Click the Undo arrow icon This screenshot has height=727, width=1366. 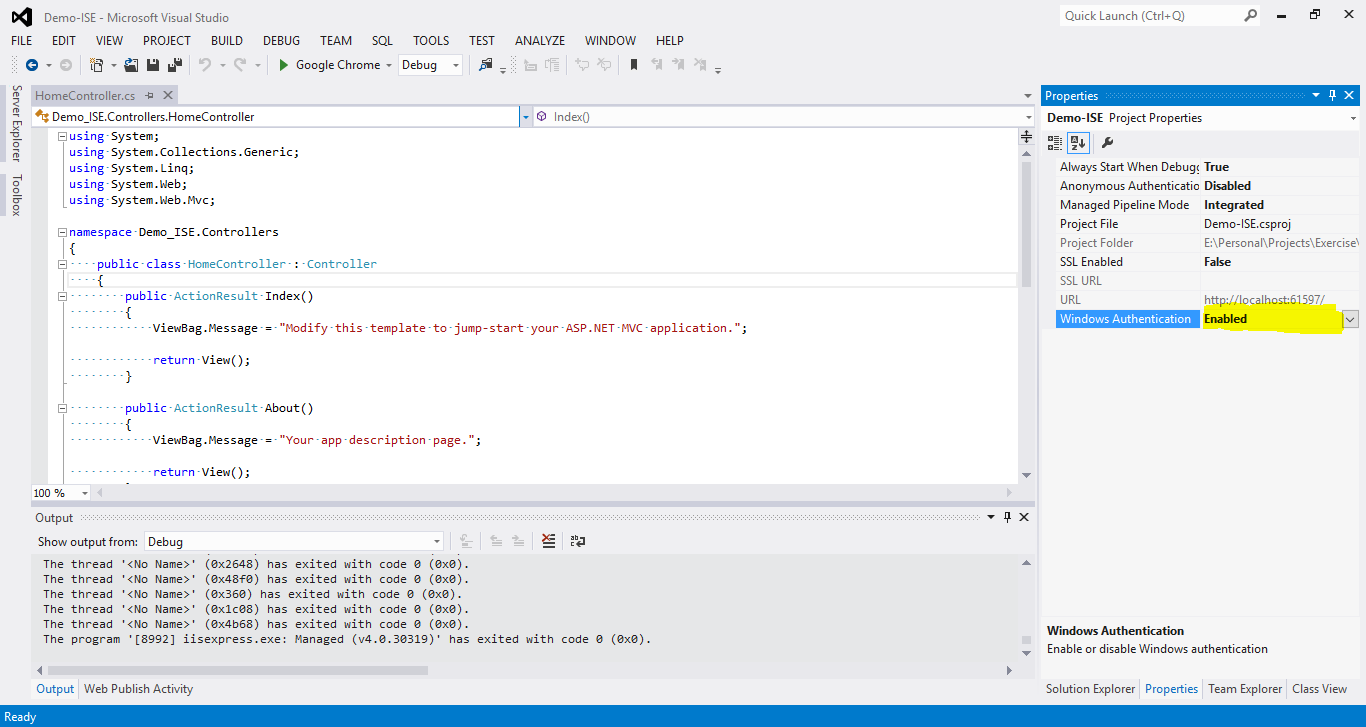205,65
